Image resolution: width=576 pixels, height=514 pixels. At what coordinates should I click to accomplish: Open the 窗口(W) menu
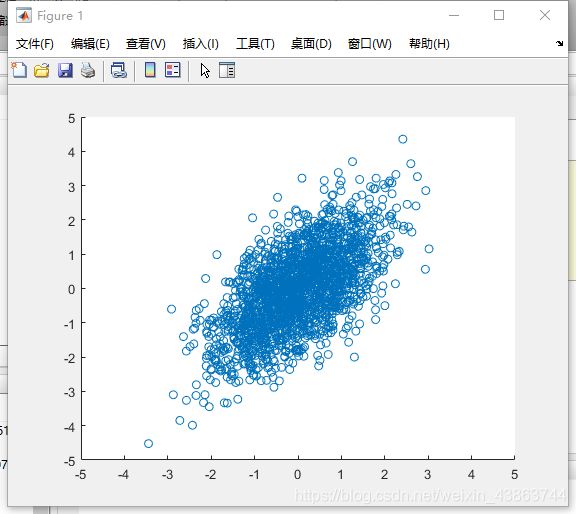[x=370, y=44]
